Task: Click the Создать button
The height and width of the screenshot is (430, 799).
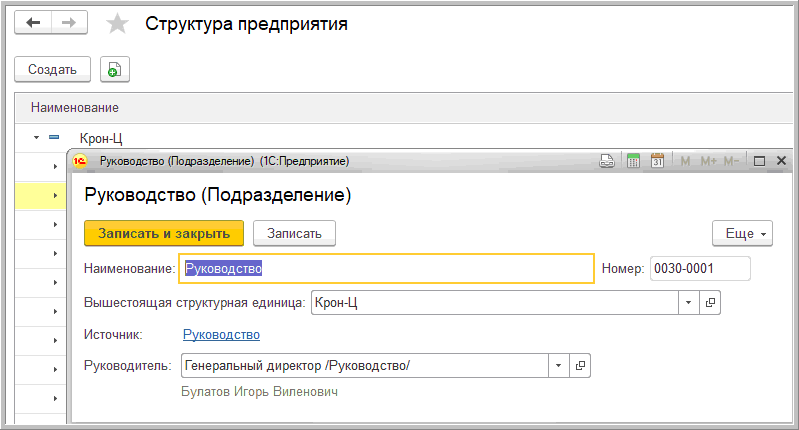Action: [x=52, y=69]
